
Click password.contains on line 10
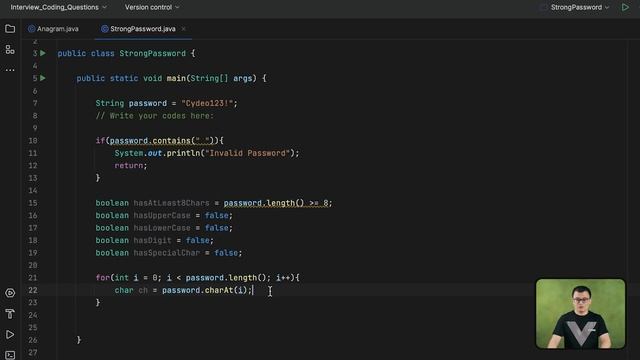pyautogui.click(x=150, y=141)
